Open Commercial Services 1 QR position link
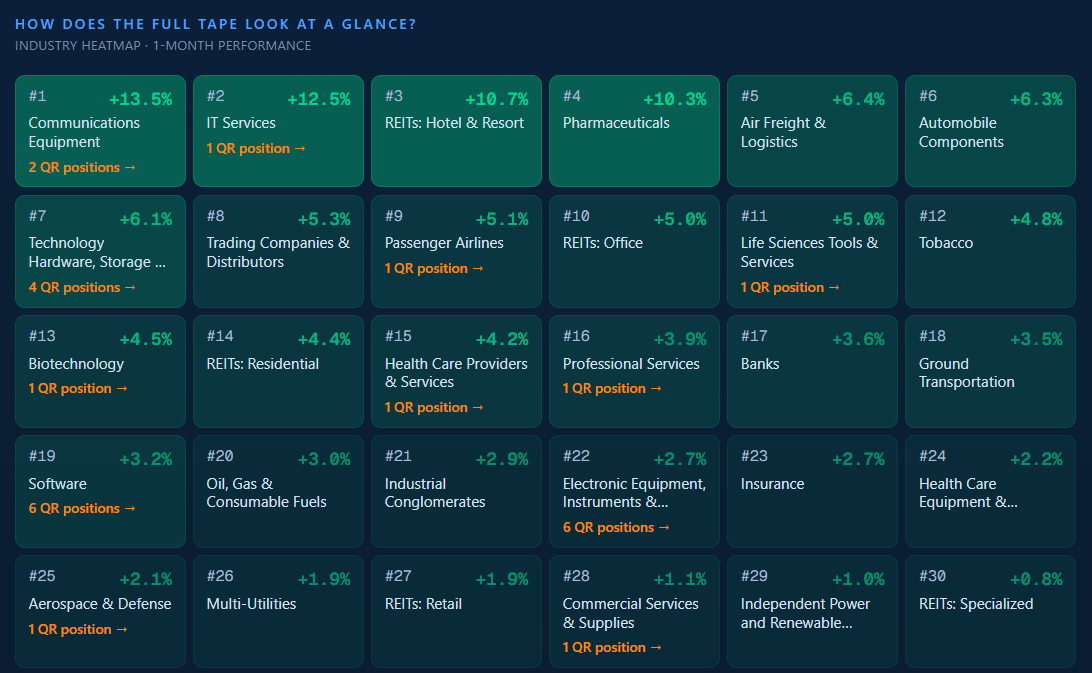 click(612, 647)
